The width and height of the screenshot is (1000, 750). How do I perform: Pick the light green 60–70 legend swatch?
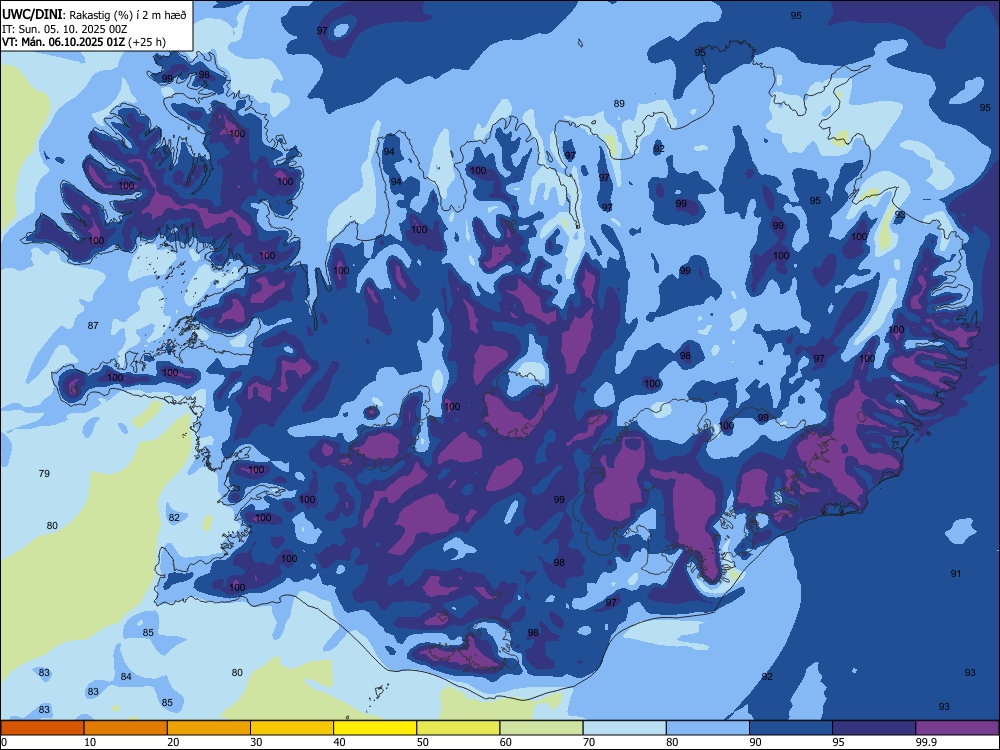(x=541, y=728)
